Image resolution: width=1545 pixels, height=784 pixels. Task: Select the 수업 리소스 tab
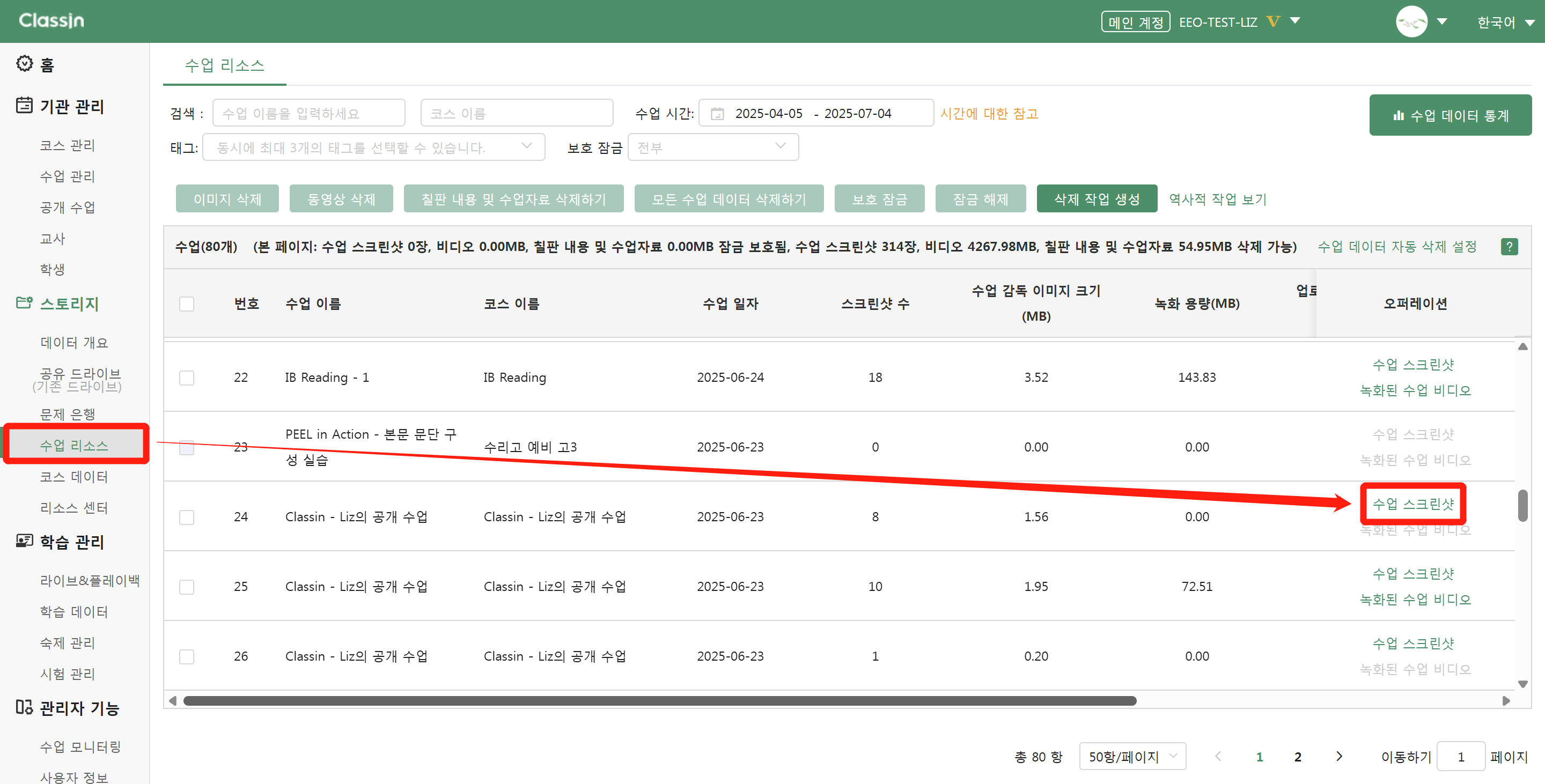[224, 65]
